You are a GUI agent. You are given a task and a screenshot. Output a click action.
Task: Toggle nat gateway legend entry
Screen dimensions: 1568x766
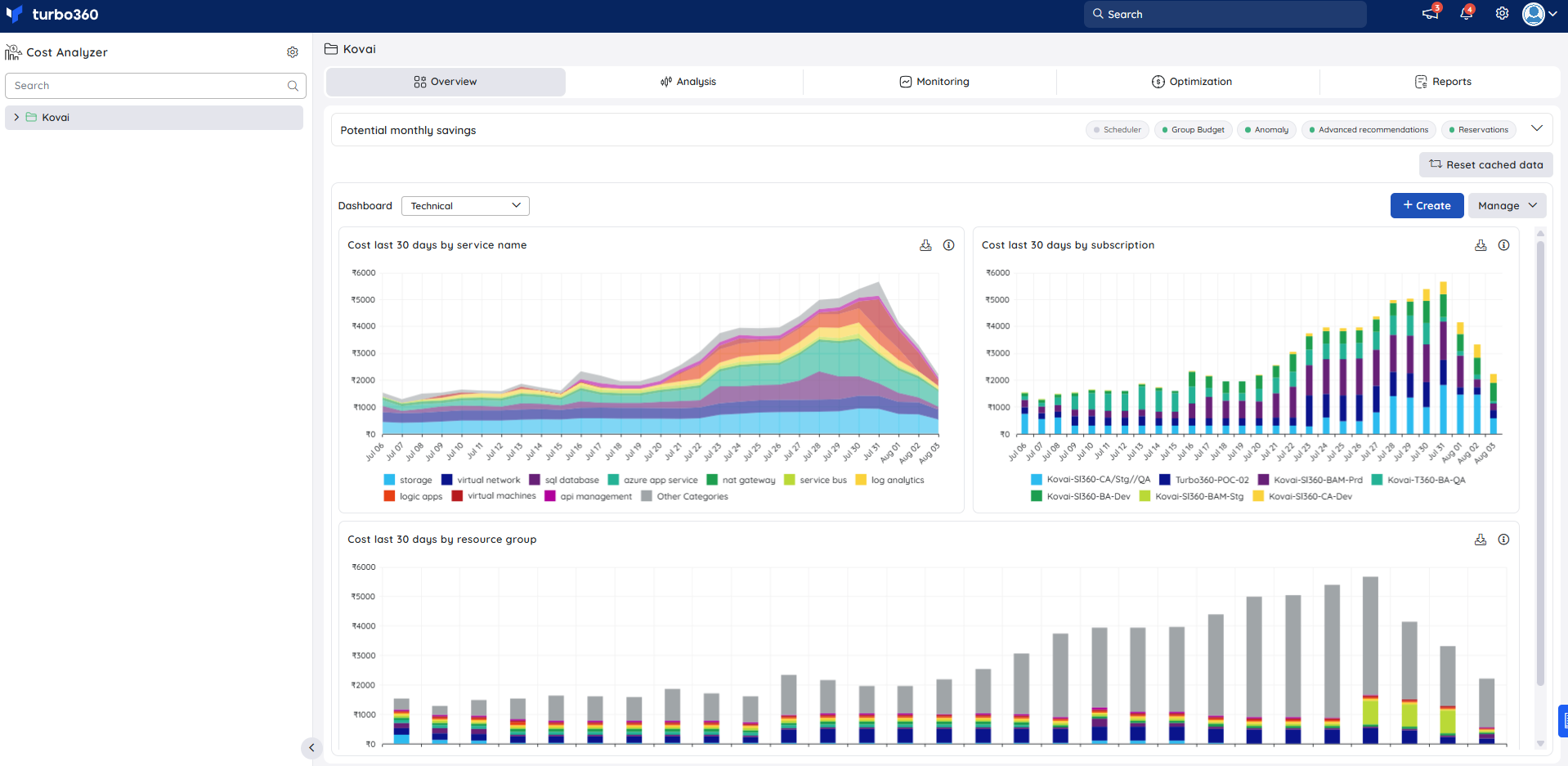[x=741, y=480]
